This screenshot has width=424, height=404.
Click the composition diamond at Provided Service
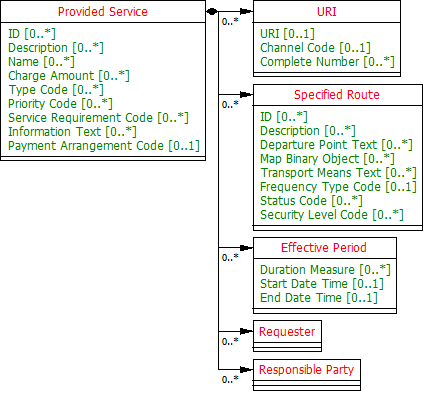point(212,12)
